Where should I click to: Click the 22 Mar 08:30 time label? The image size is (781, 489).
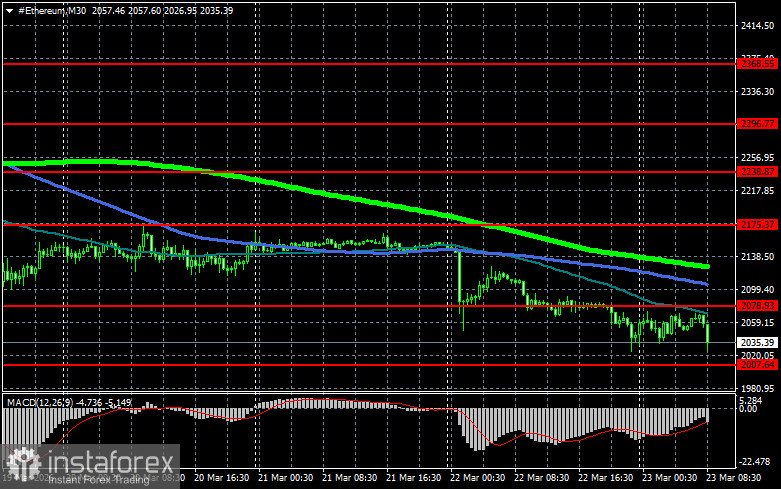tap(541, 478)
